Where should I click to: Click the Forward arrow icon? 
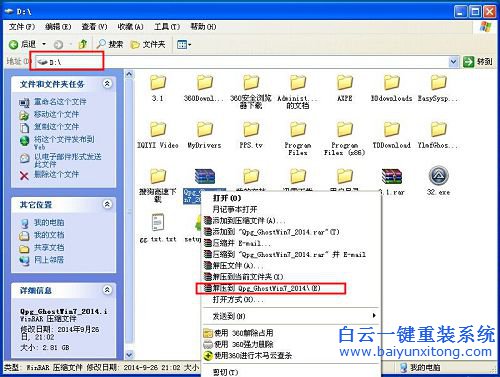point(58,44)
